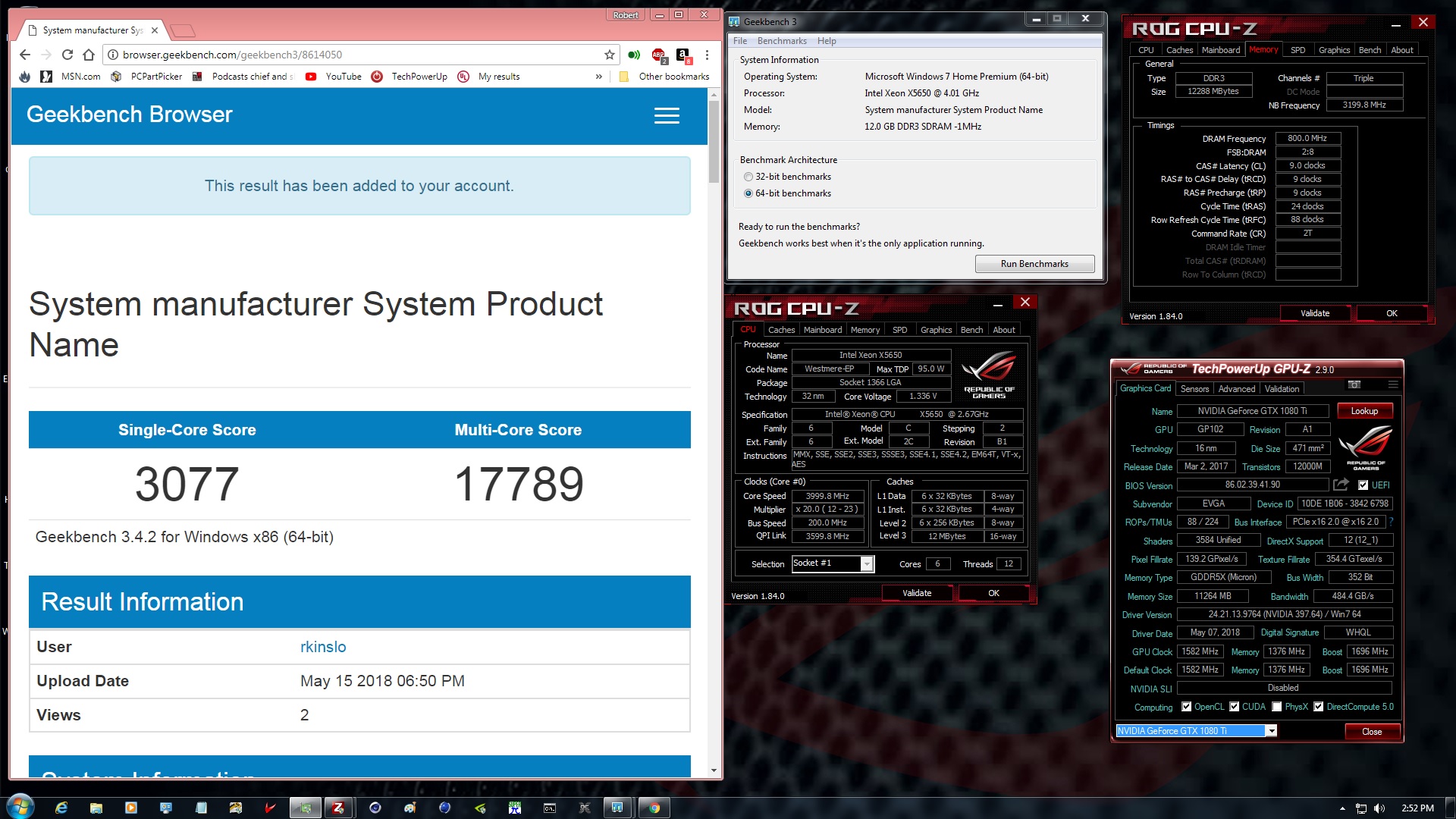Open GPU-Z hamburger settings menu
The image size is (1456, 819).
pos(1392,385)
